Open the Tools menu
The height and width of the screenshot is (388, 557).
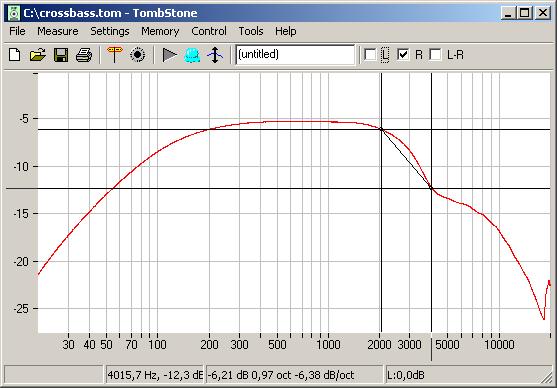251,31
